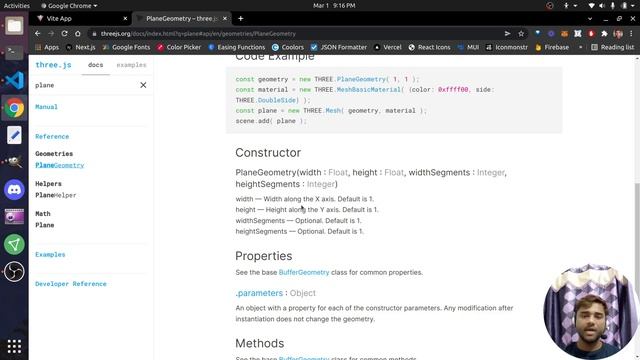Expand the tab search chevron dropdown
The height and width of the screenshot is (360, 640).
pos(590,19)
